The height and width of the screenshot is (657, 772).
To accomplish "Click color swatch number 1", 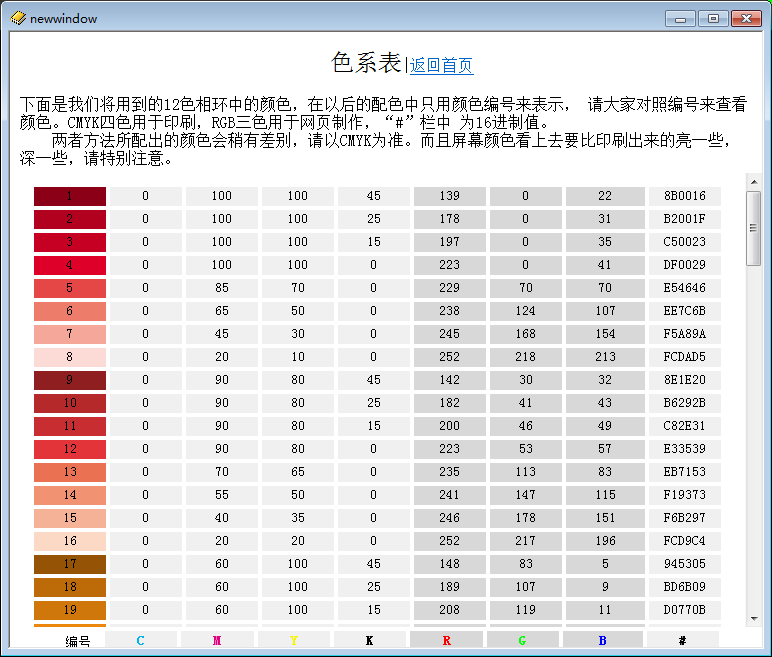I will (69, 196).
